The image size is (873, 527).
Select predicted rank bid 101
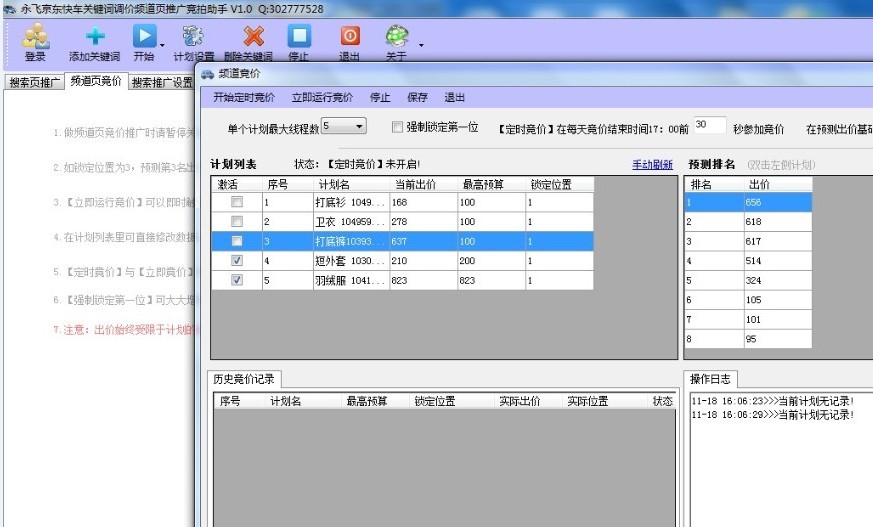777,319
